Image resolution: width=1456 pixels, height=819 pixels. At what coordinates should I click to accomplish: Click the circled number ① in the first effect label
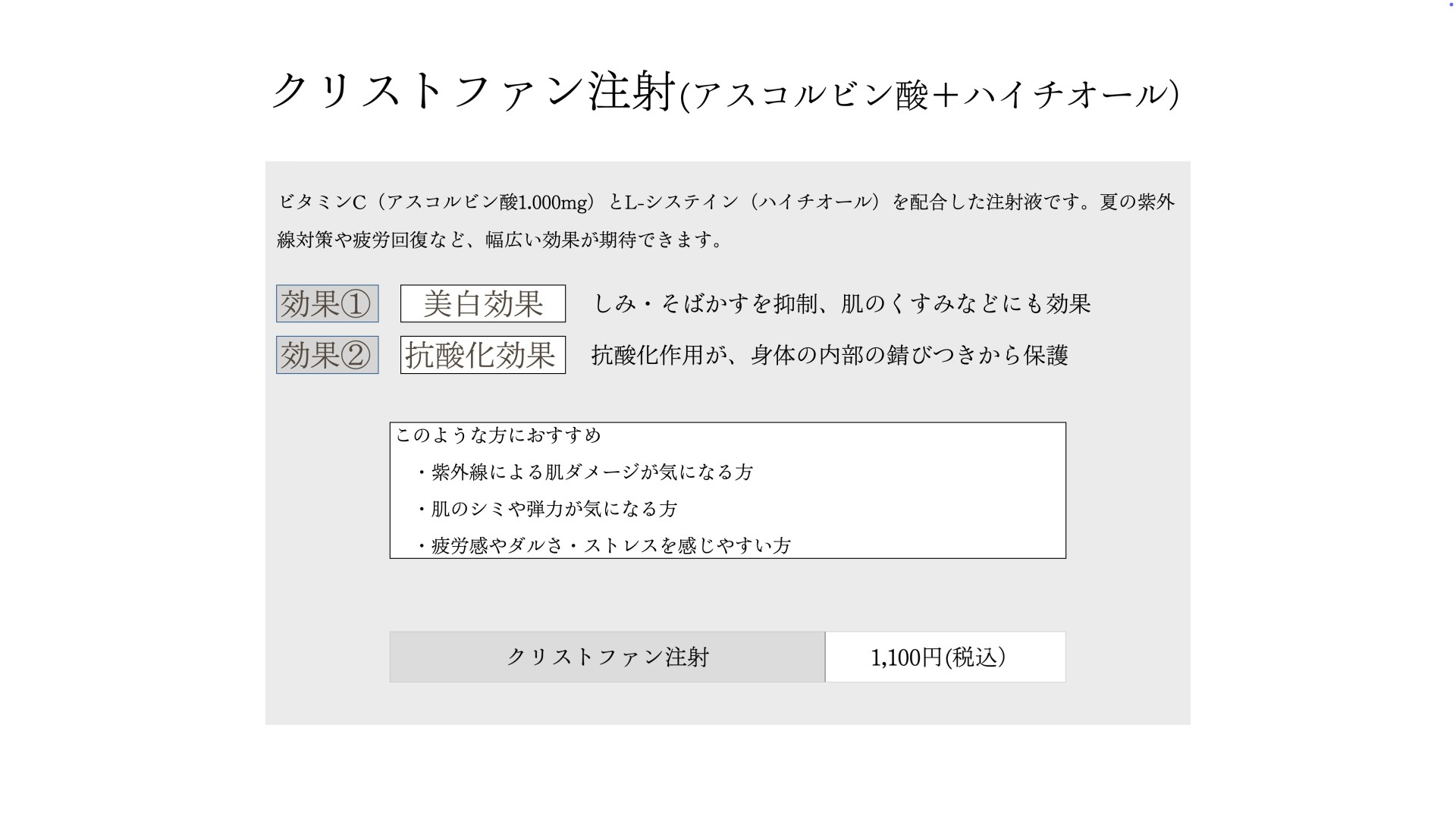click(x=356, y=304)
